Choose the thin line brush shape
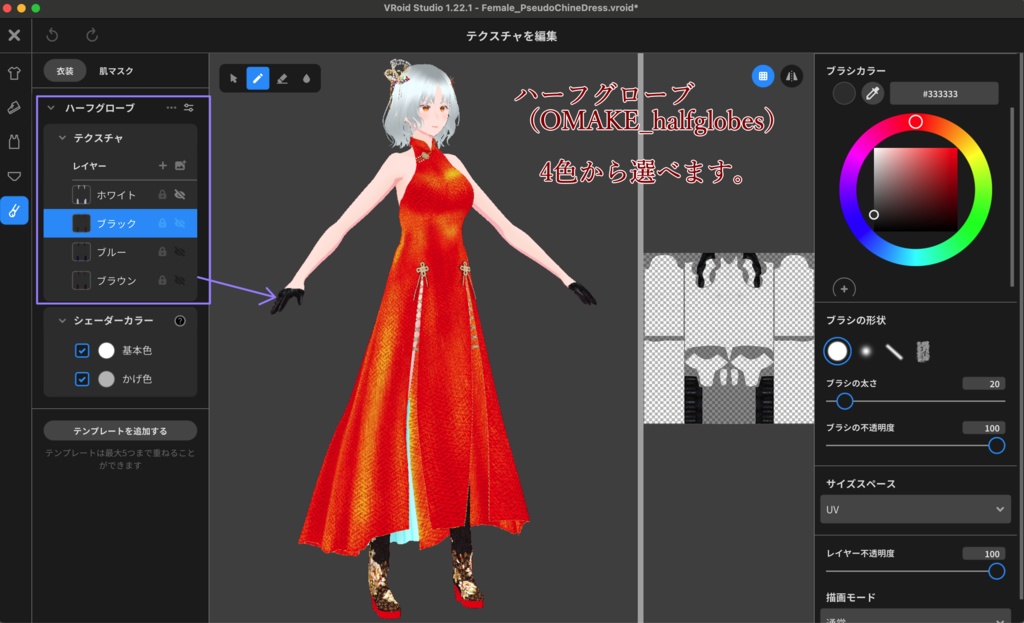 [894, 352]
